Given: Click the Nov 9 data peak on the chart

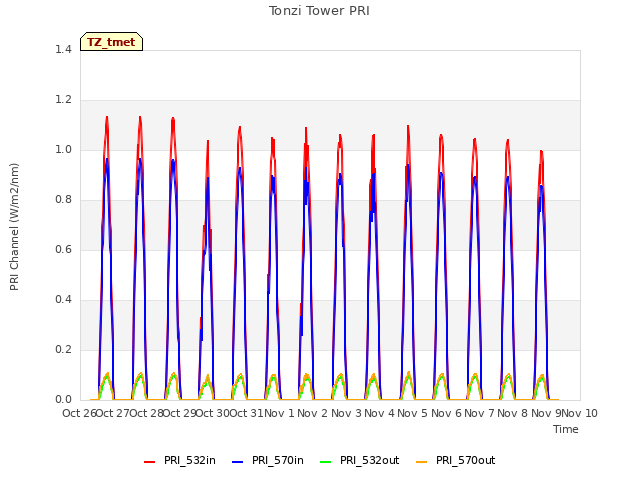Looking at the screenshot, I should [541, 151].
